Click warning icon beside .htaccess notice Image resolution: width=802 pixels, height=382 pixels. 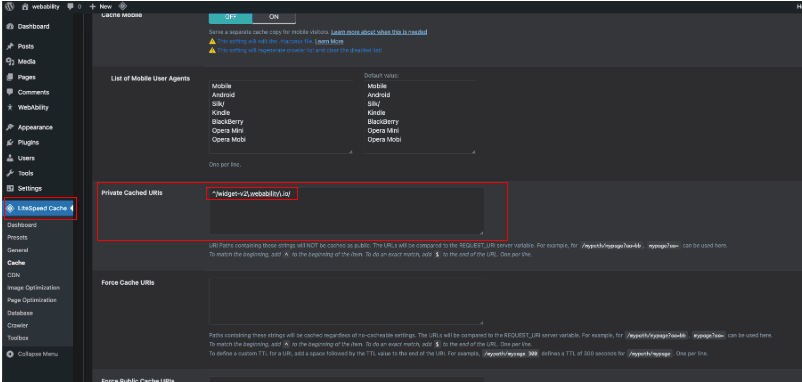[212, 41]
